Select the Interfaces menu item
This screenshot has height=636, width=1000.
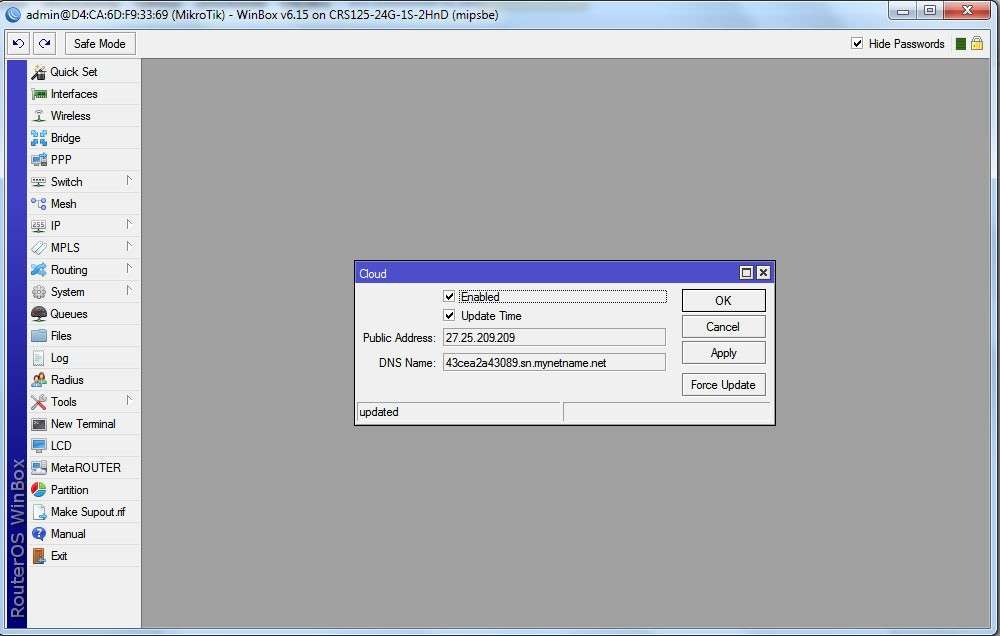[84, 94]
